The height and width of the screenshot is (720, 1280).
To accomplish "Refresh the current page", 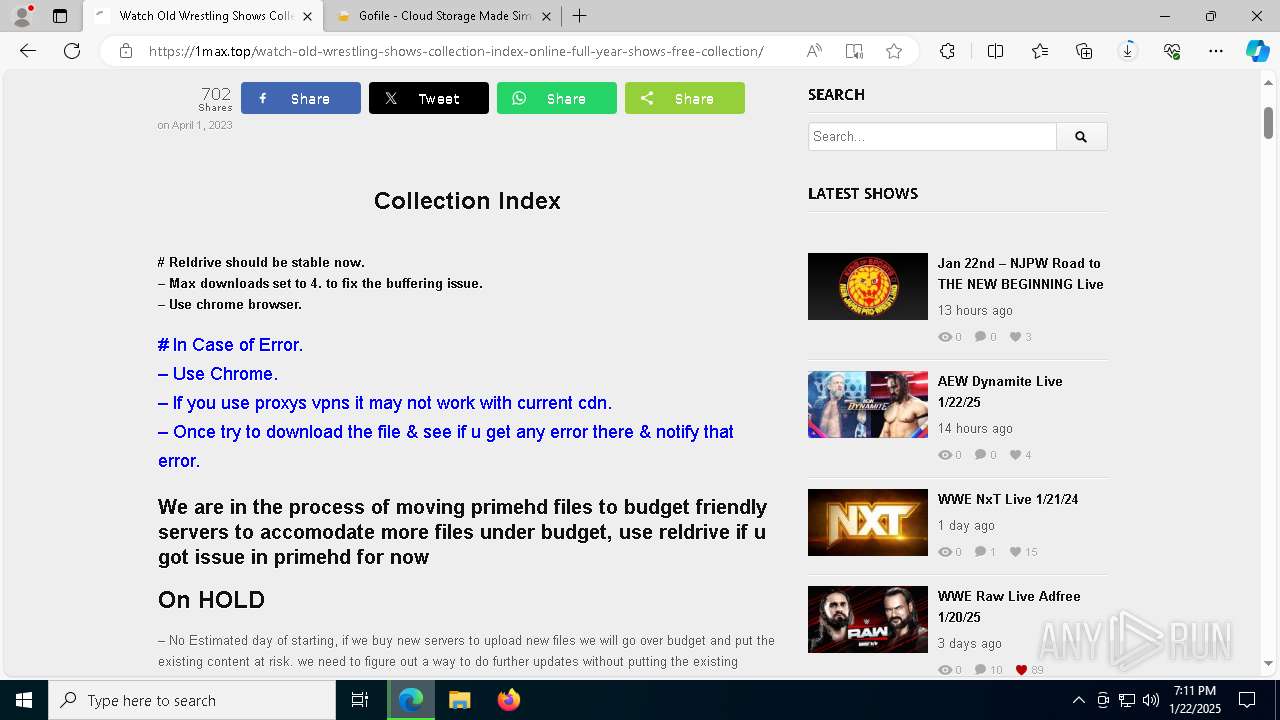I will pos(72,51).
